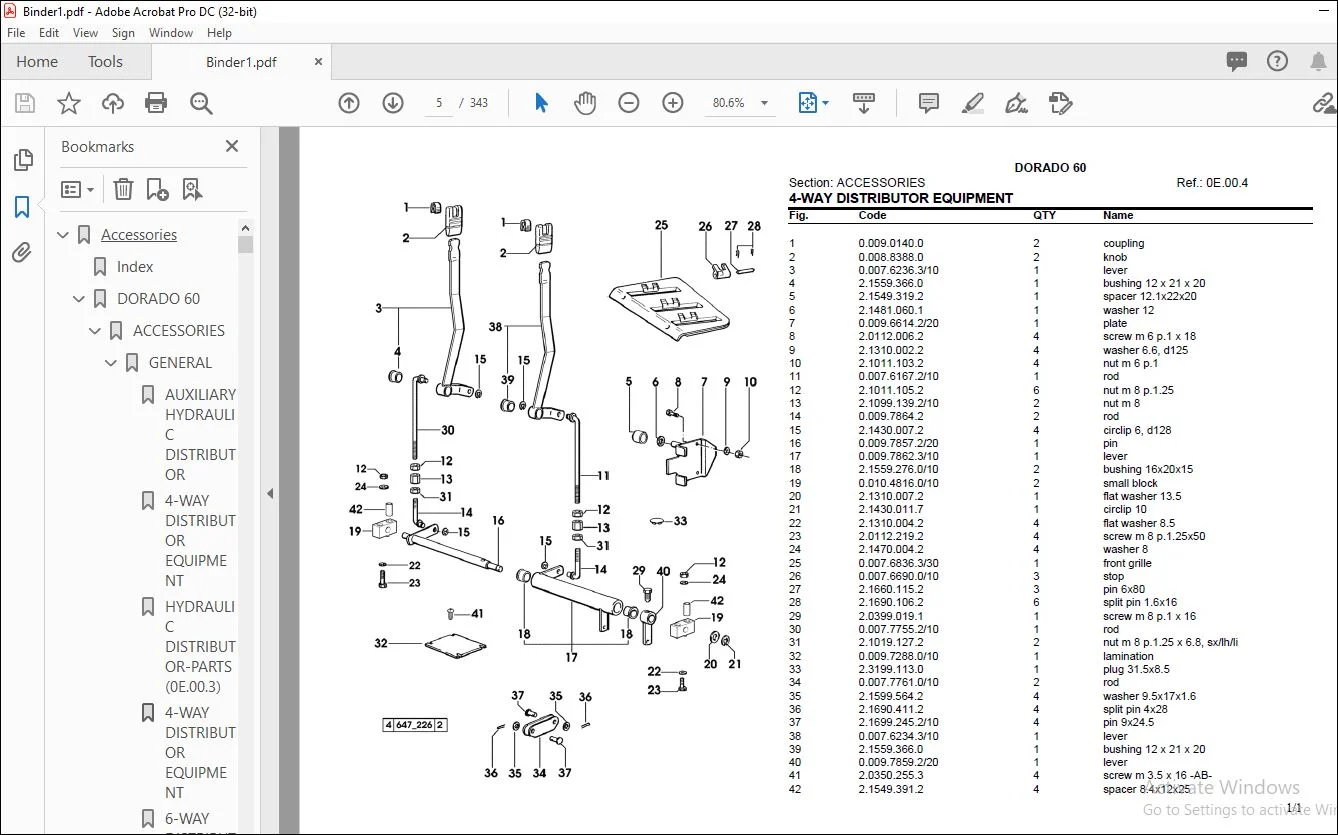Screen dimensions: 1338x835
Task: Click the fit page view icon
Action: [807, 103]
